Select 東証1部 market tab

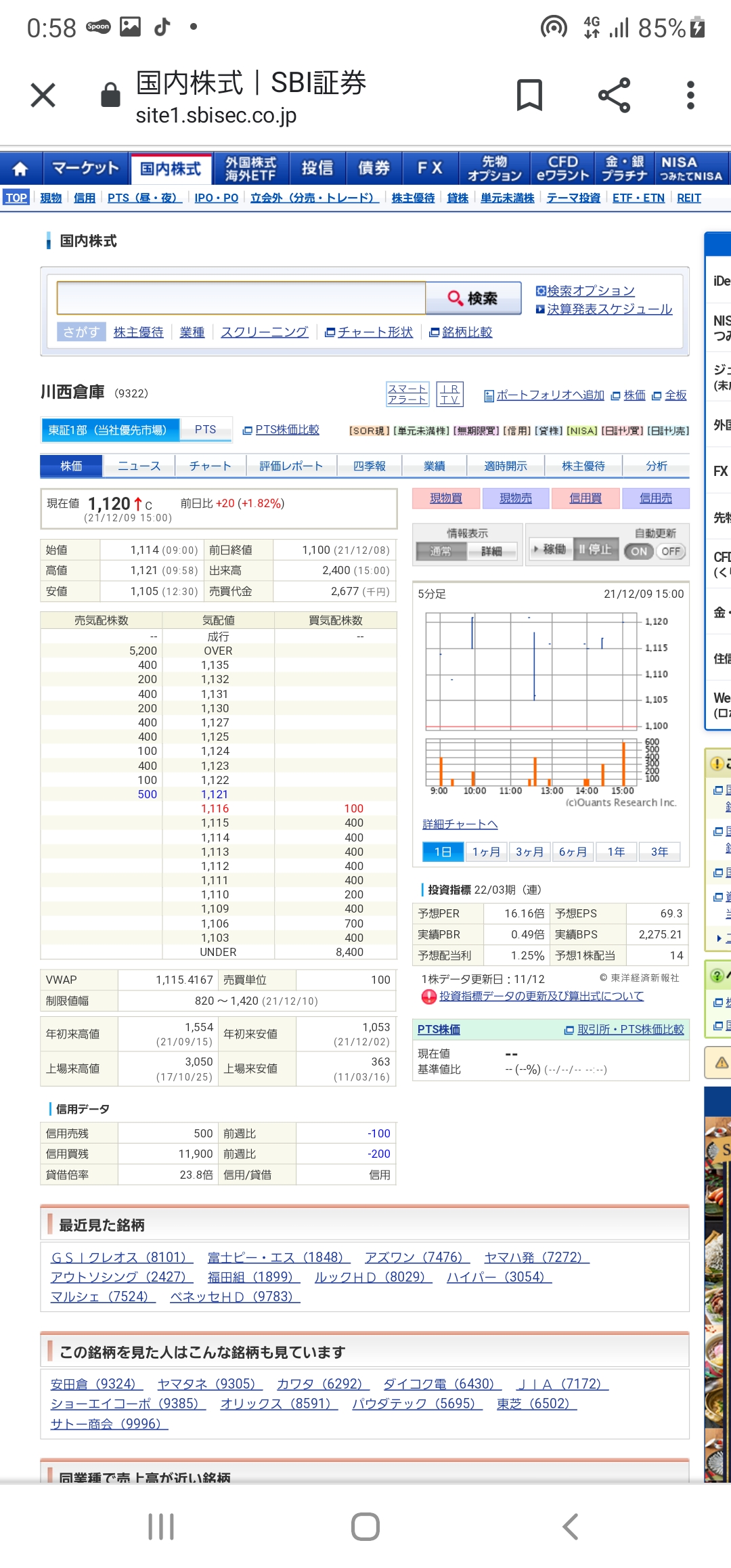click(x=110, y=430)
